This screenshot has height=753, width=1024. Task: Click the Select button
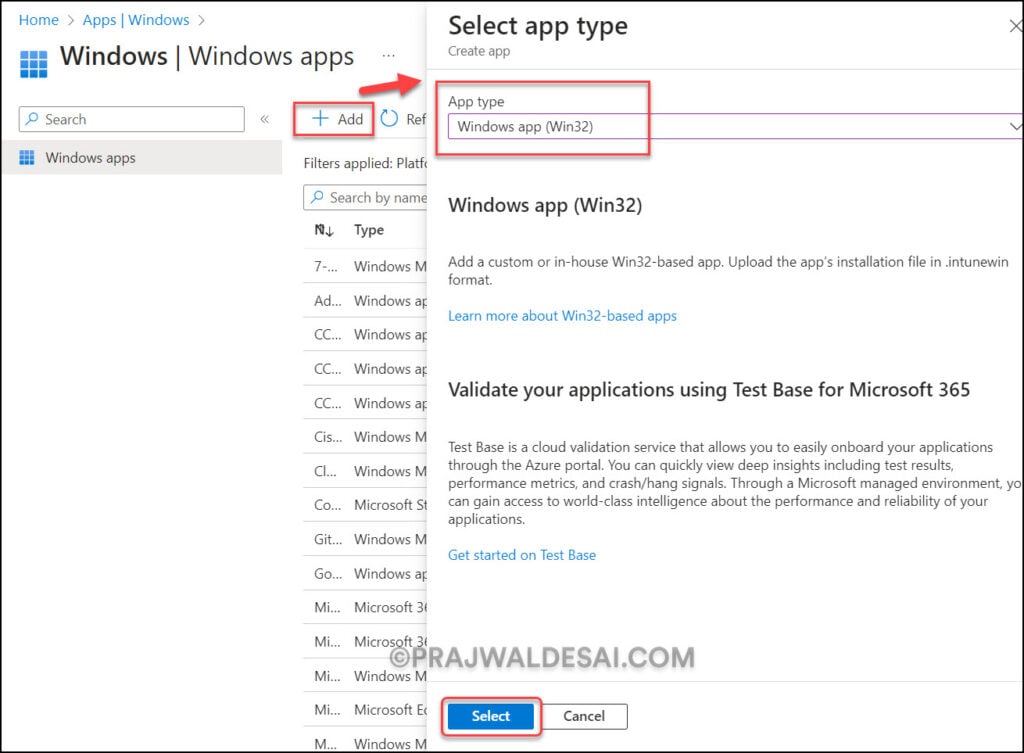(x=490, y=716)
